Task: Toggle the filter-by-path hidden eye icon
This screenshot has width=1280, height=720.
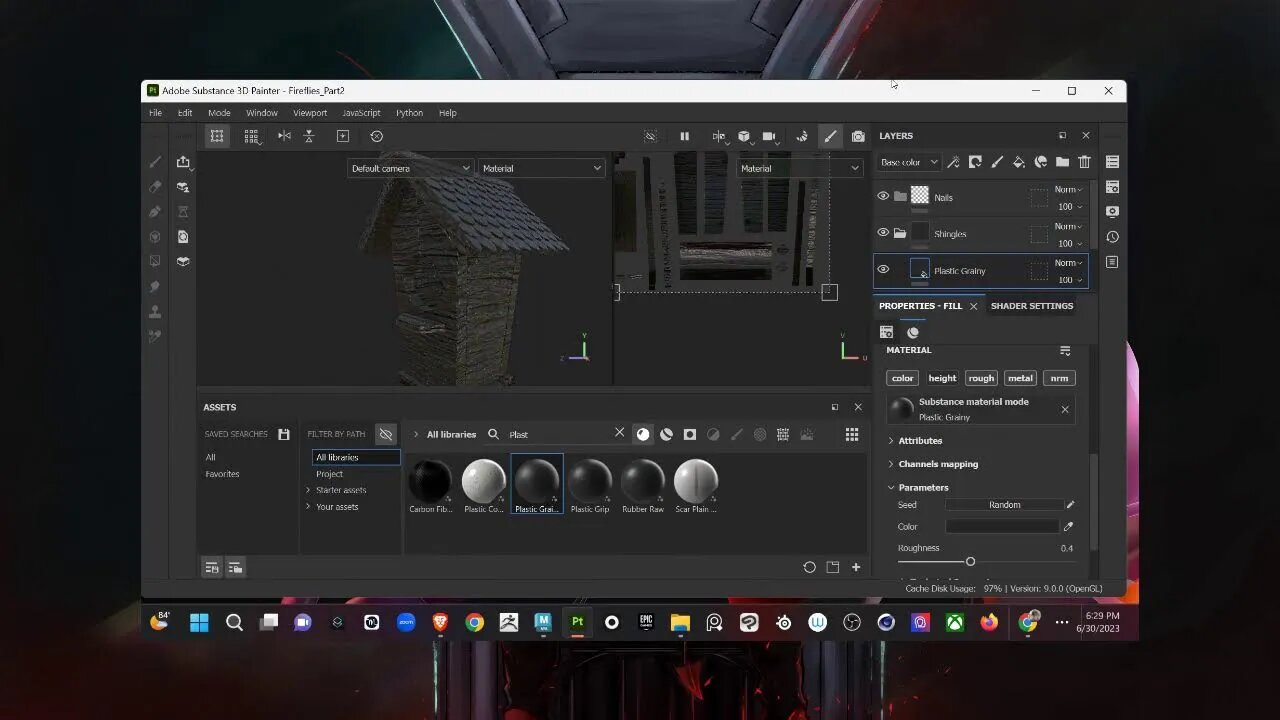Action: [x=385, y=434]
